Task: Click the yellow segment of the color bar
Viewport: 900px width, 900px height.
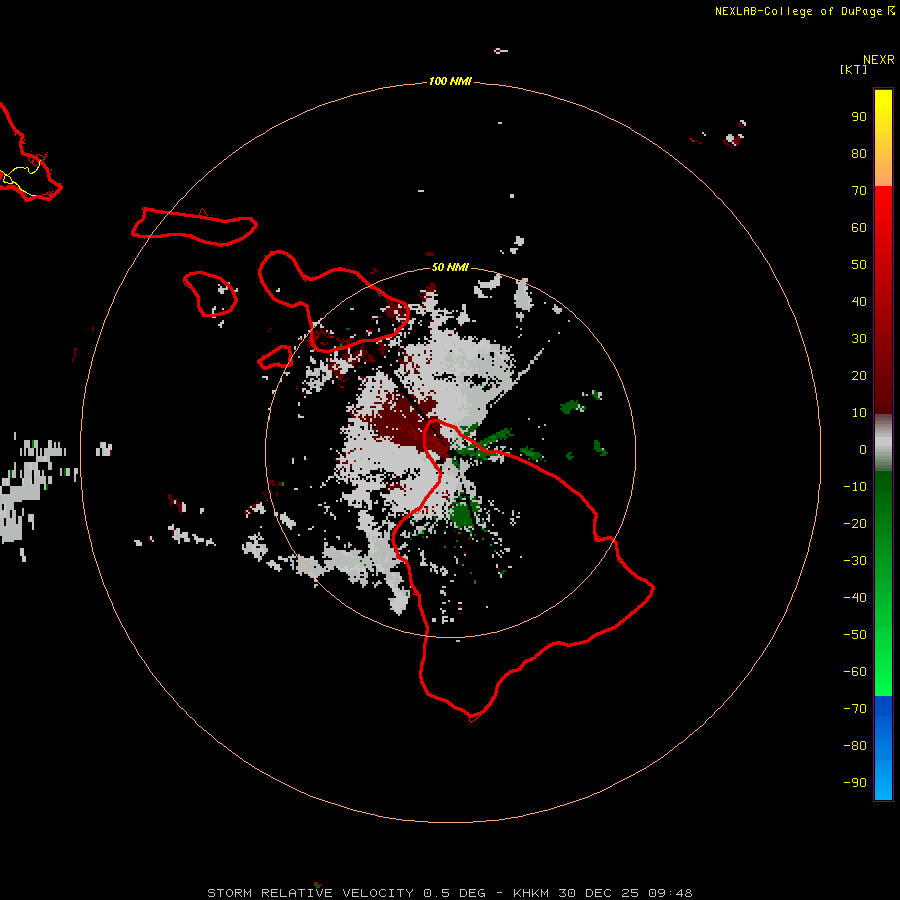Action: pyautogui.click(x=883, y=138)
